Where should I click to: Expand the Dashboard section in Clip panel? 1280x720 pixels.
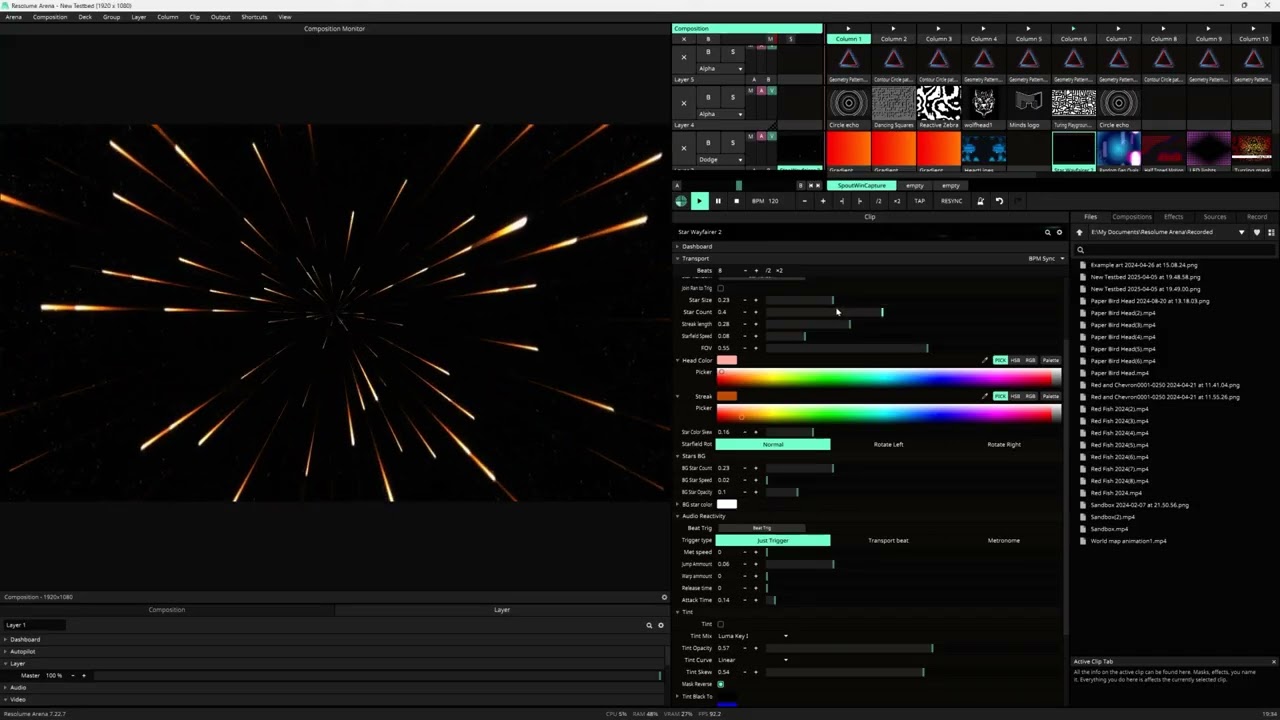tap(695, 246)
